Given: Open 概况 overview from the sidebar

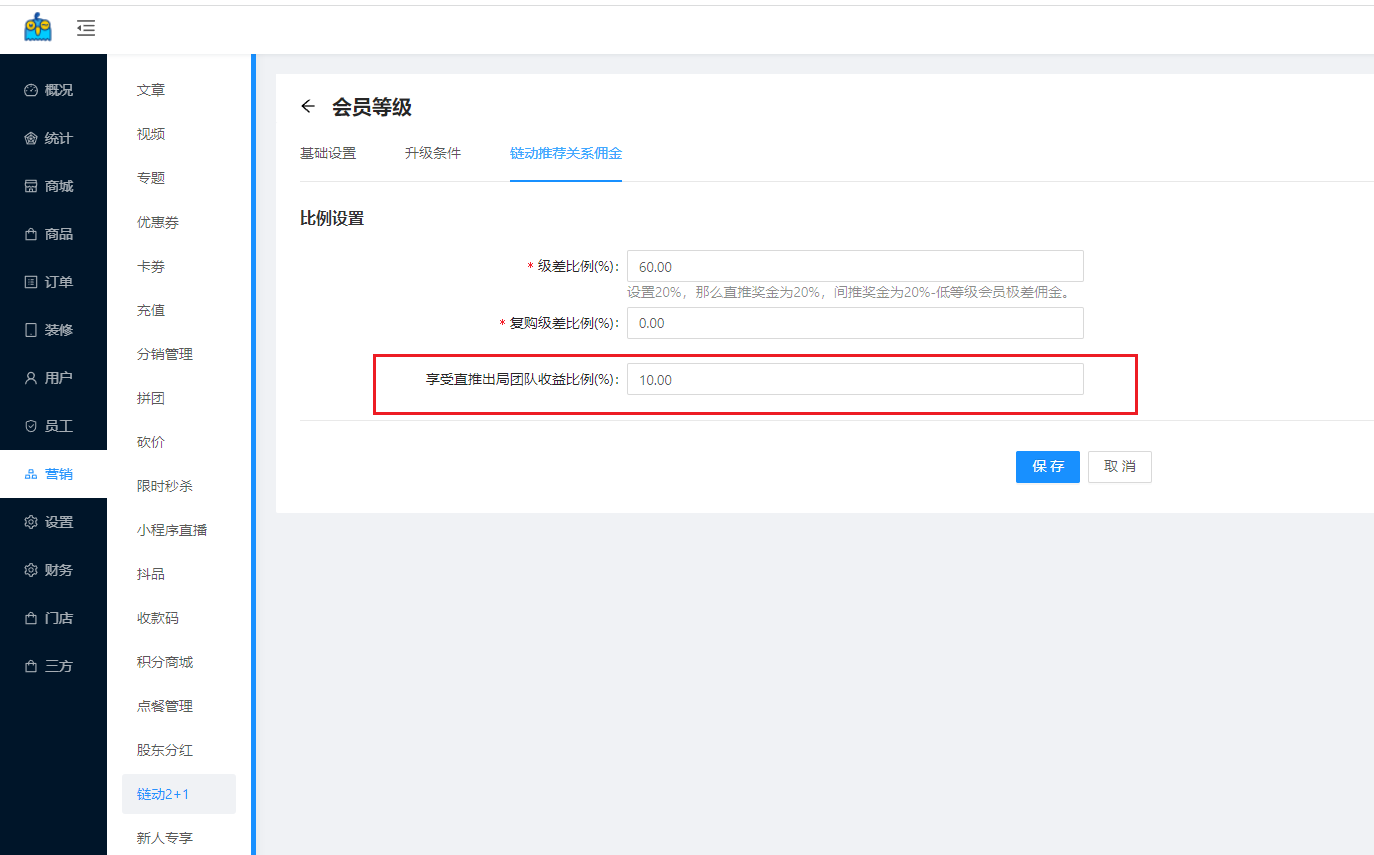Looking at the screenshot, I should click(x=52, y=90).
